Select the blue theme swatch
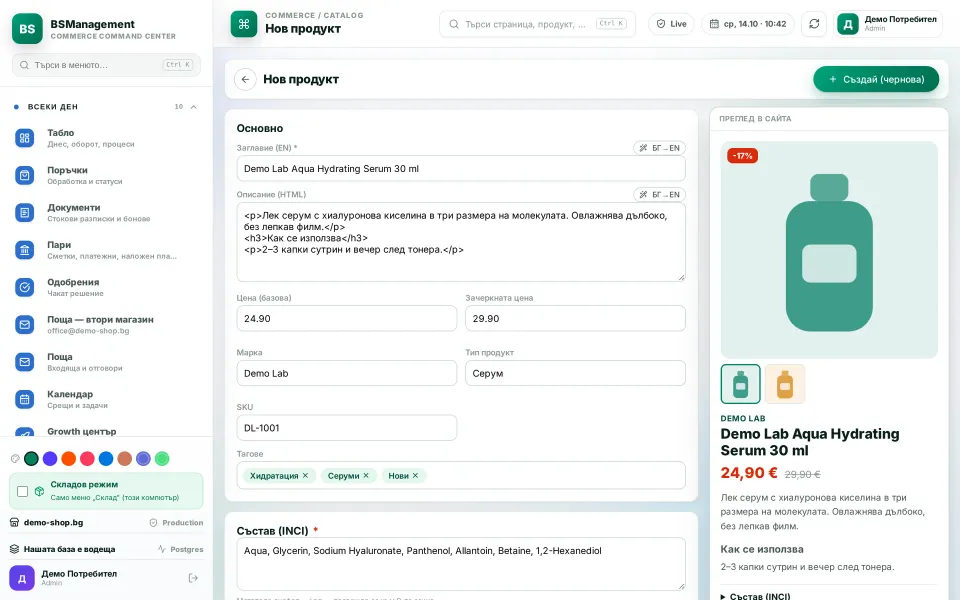This screenshot has height=600, width=960. tap(106, 459)
